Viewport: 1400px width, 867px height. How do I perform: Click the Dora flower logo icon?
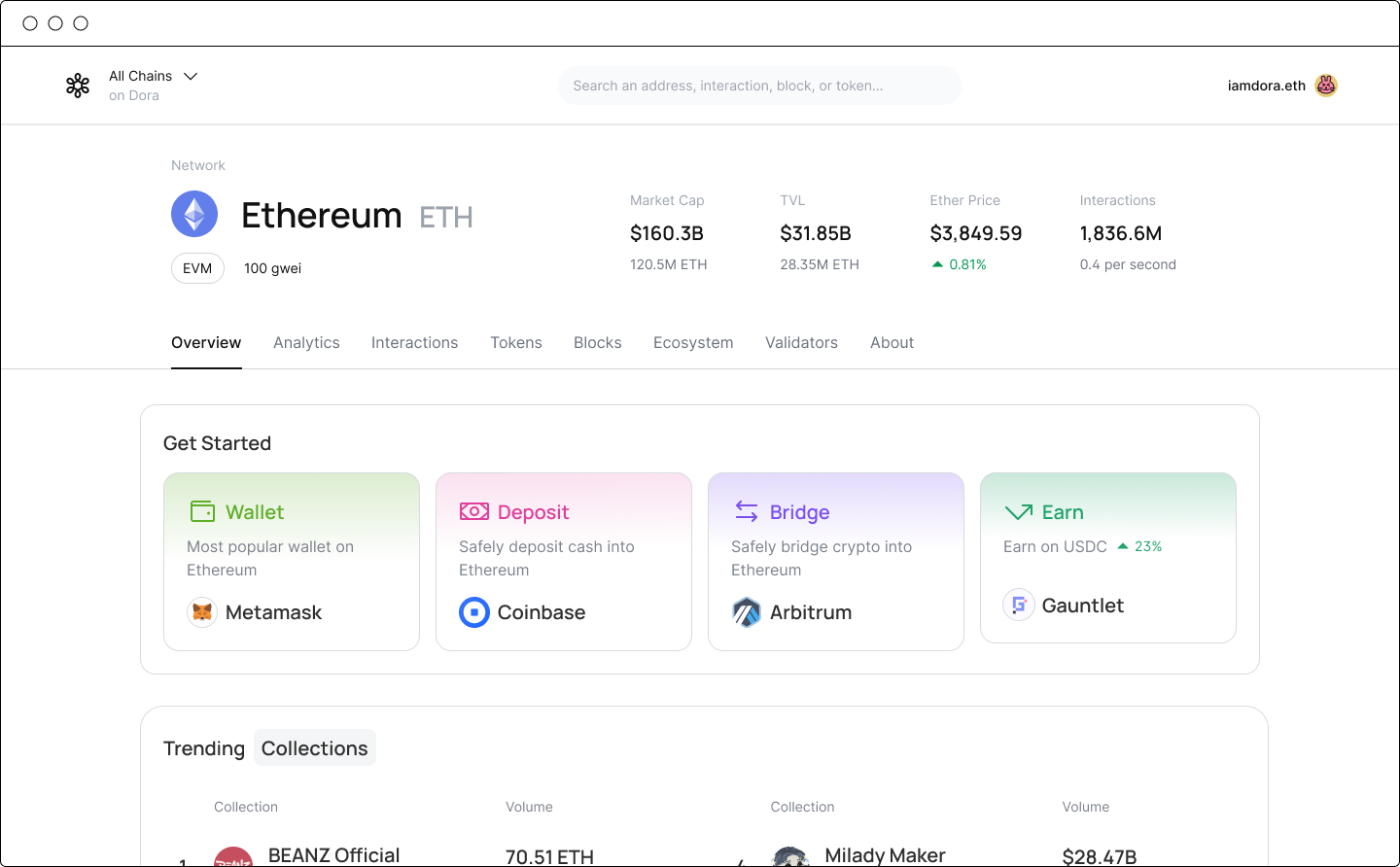(x=78, y=86)
